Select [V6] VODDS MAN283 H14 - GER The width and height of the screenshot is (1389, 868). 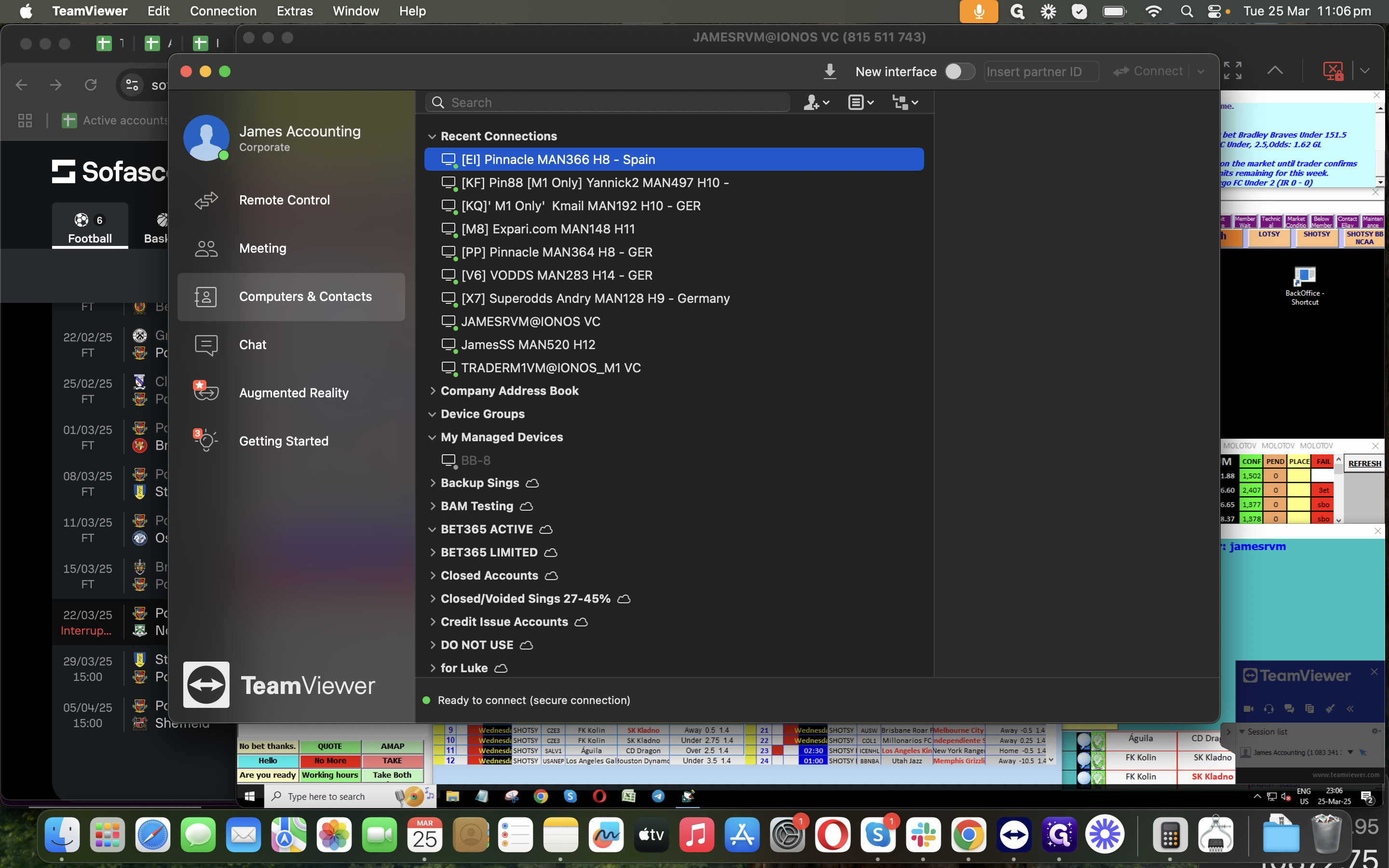click(674, 275)
